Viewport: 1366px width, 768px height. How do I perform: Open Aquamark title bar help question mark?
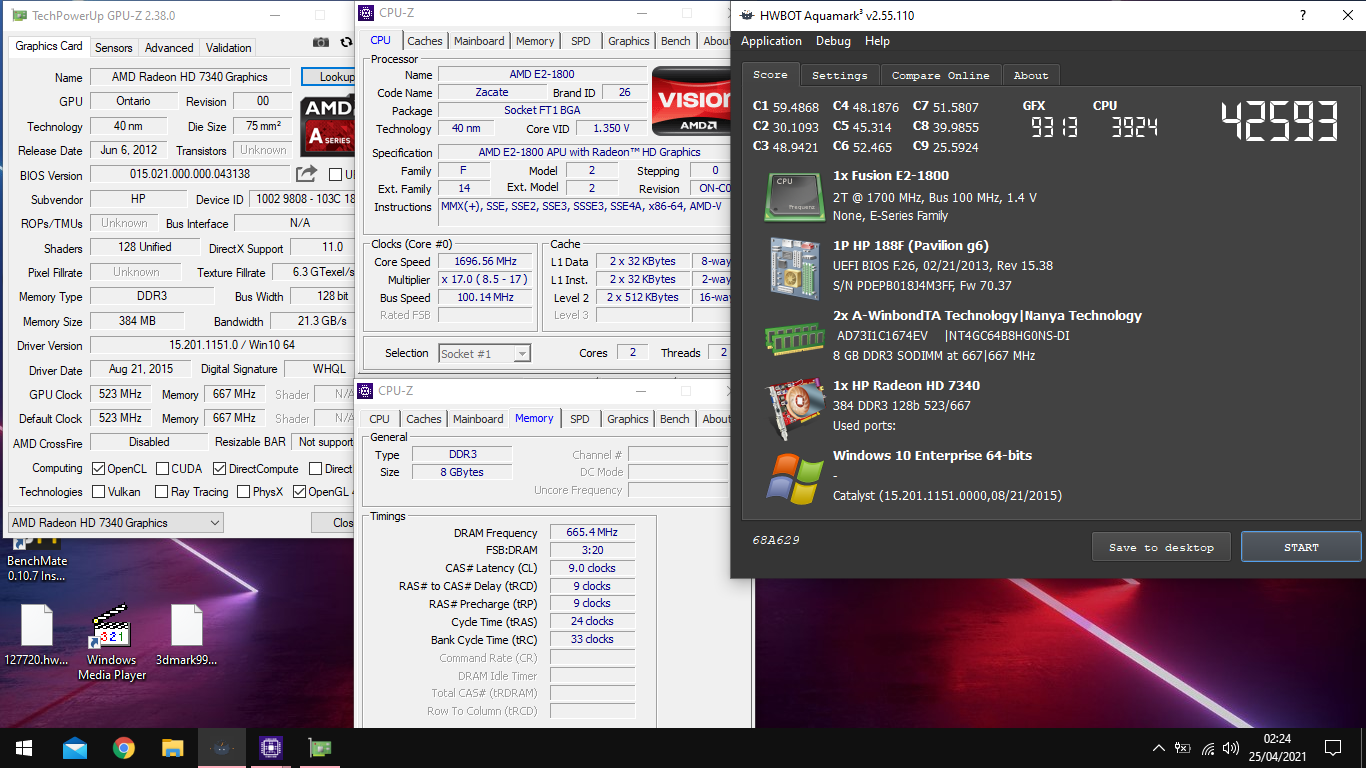1303,15
